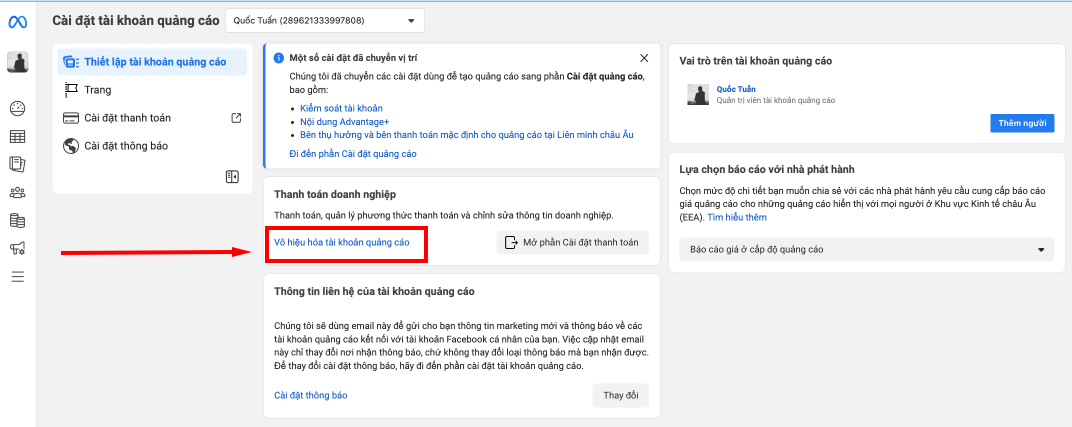Click the Thay đổi button
The width and height of the screenshot is (1072, 427).
click(620, 396)
